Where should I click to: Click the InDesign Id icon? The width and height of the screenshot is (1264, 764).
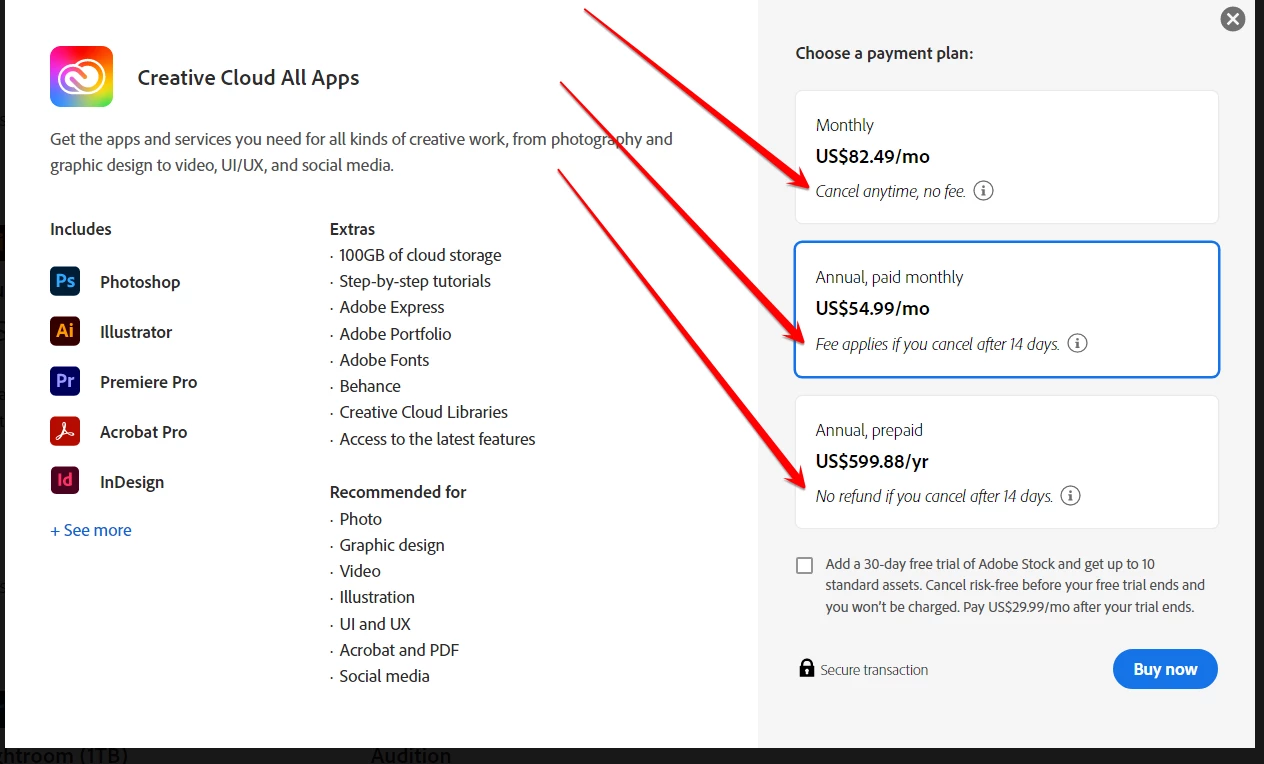(x=65, y=481)
